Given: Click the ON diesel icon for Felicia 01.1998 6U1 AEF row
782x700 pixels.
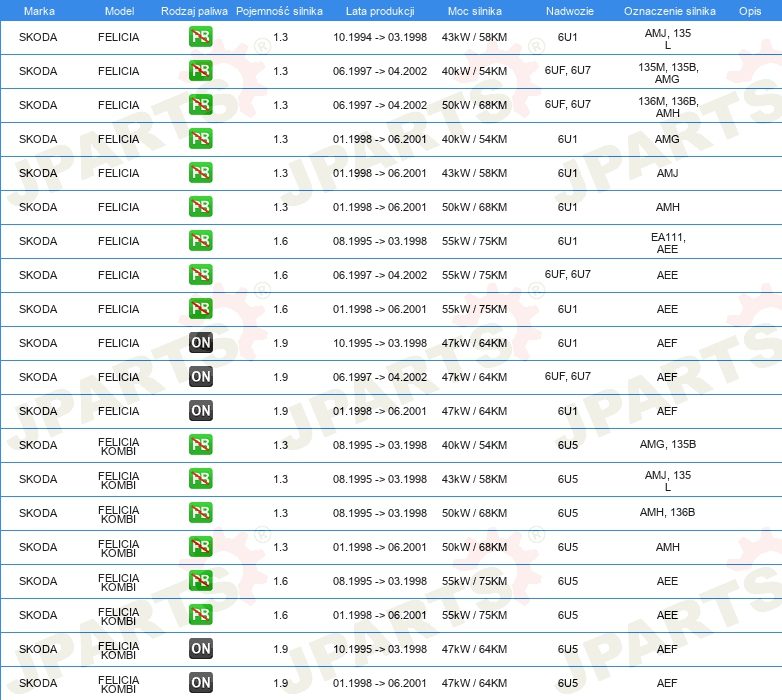Looking at the screenshot, I should pyautogui.click(x=200, y=410).
